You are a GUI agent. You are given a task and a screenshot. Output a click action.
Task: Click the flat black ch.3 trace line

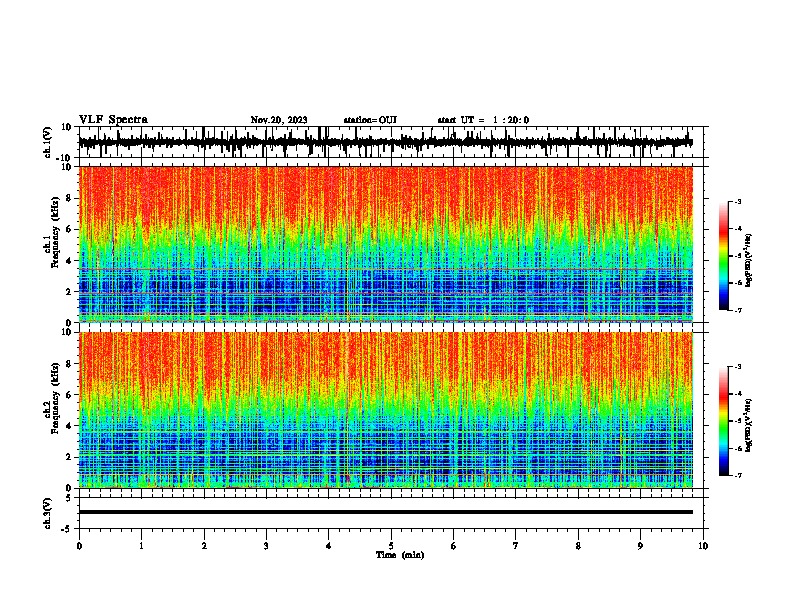pos(385,512)
